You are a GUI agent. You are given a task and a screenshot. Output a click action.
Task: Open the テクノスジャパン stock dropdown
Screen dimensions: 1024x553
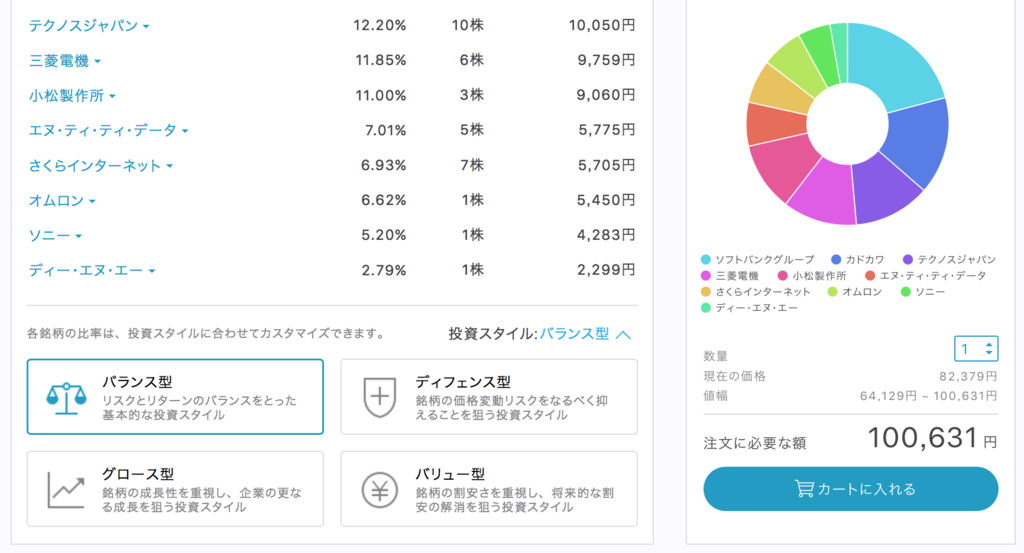(89, 26)
